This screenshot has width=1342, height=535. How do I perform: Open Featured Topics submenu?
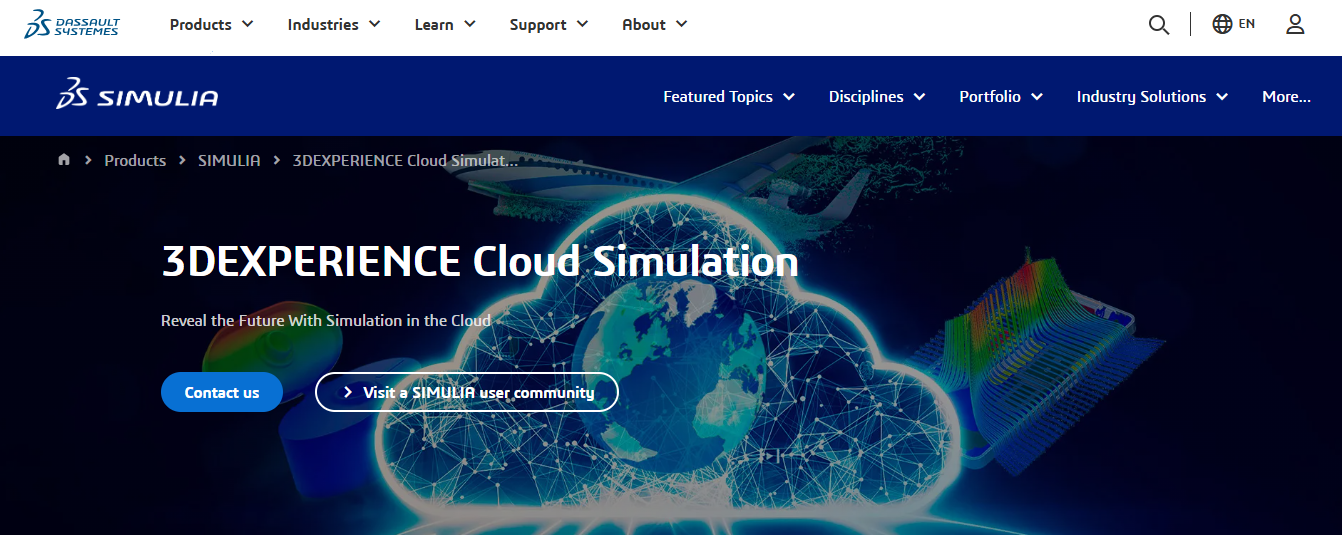pos(729,96)
